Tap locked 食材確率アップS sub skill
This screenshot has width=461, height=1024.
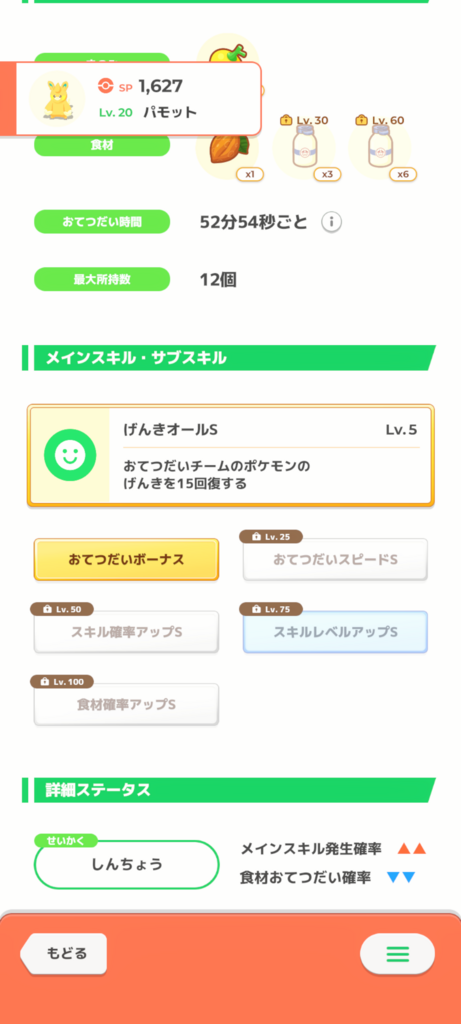(x=126, y=704)
